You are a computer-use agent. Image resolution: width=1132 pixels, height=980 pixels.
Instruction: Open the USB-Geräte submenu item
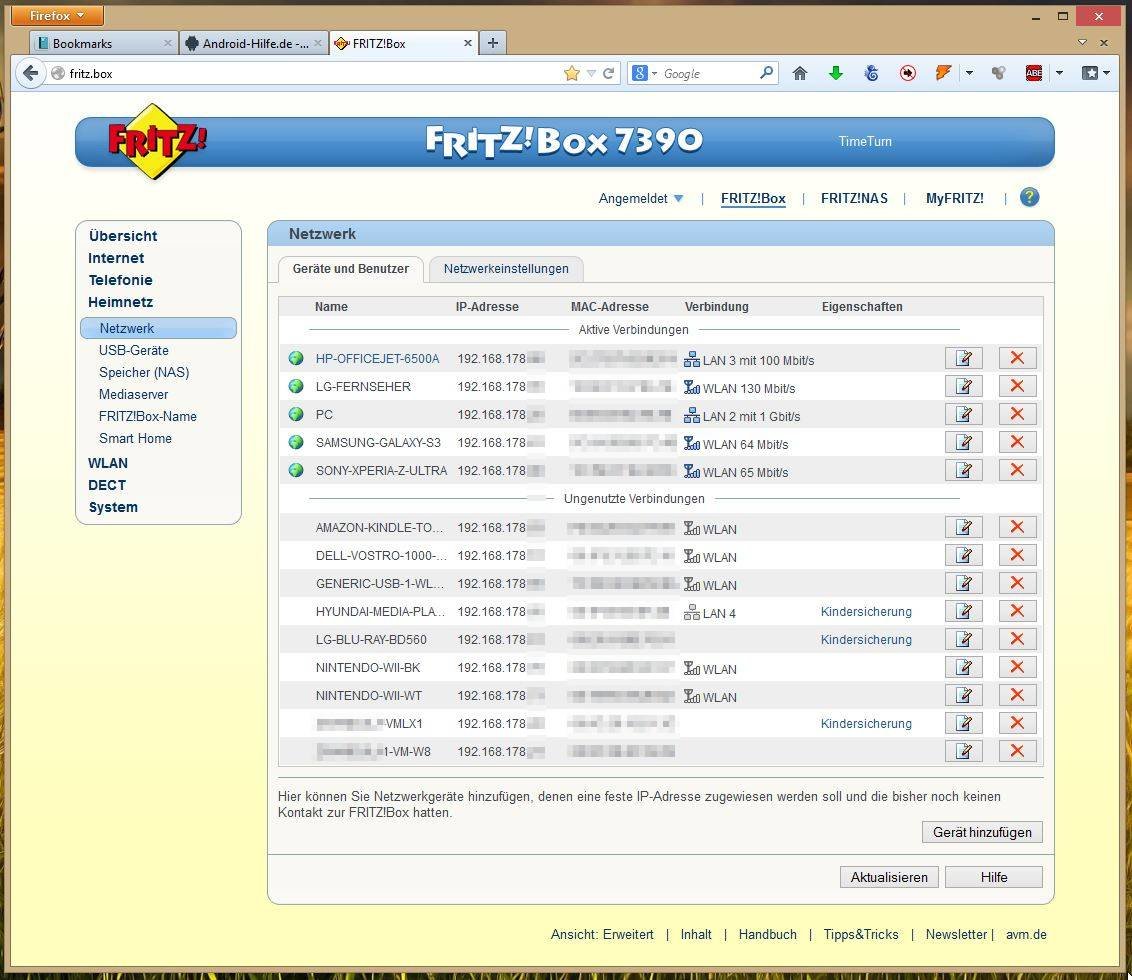pyautogui.click(x=134, y=350)
